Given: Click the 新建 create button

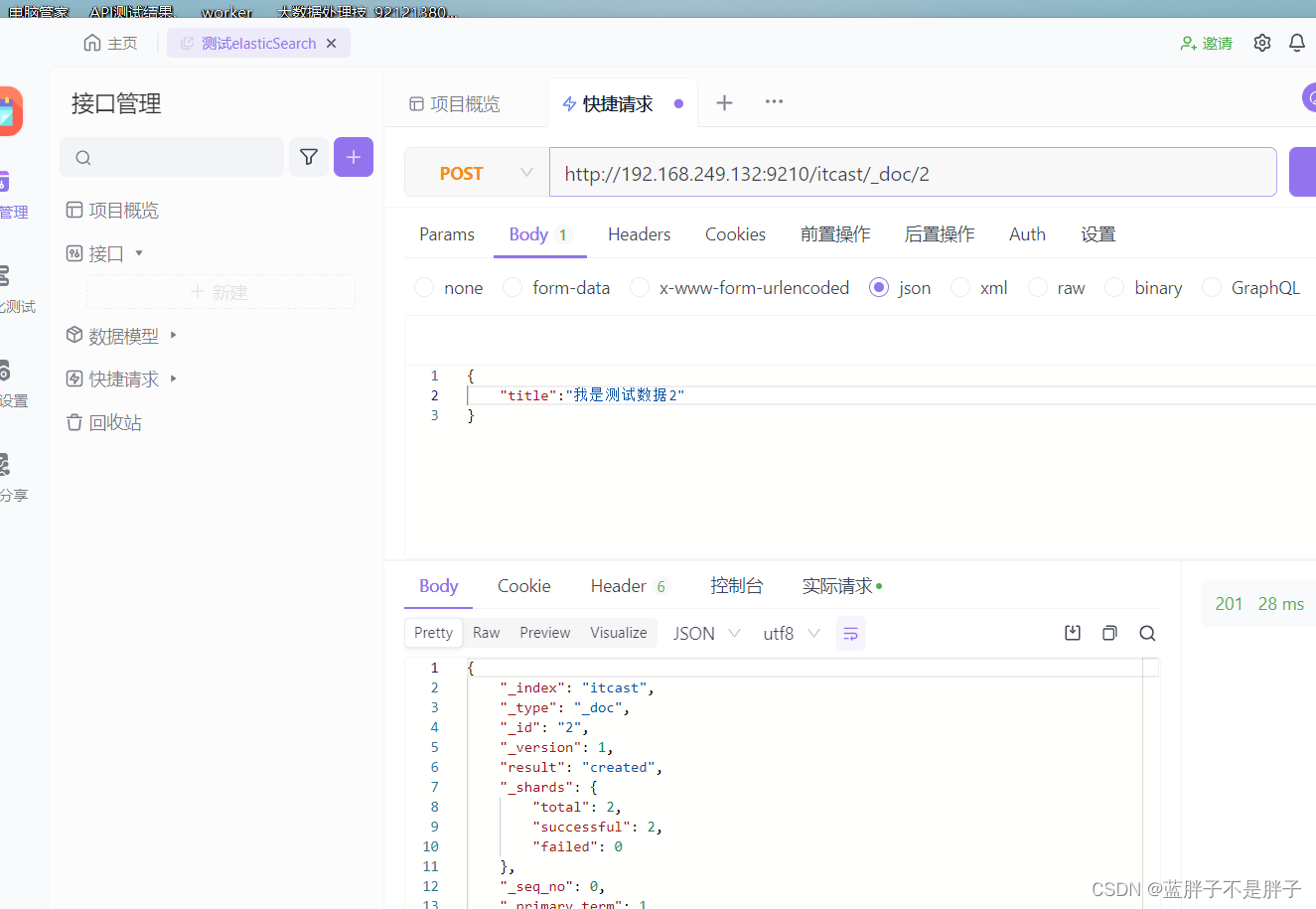Looking at the screenshot, I should (220, 292).
